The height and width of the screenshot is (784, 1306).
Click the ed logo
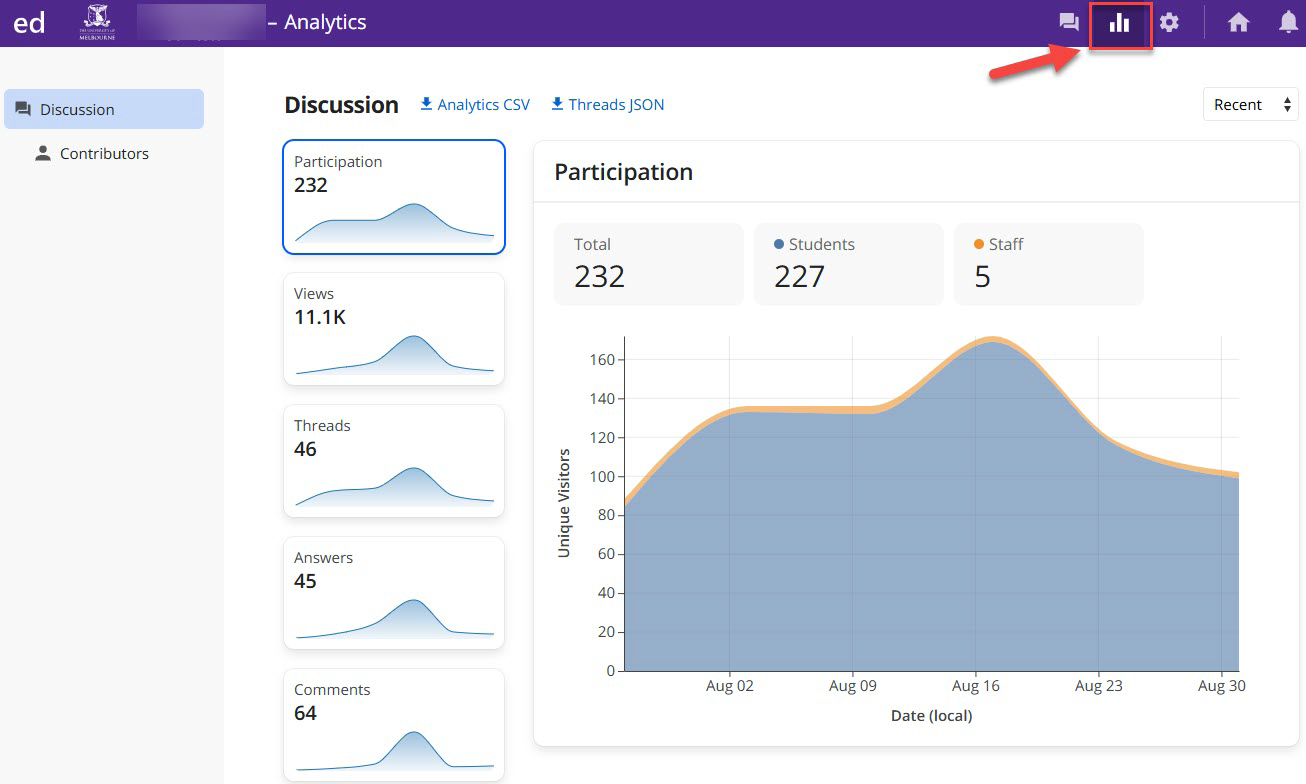pyautogui.click(x=29, y=22)
